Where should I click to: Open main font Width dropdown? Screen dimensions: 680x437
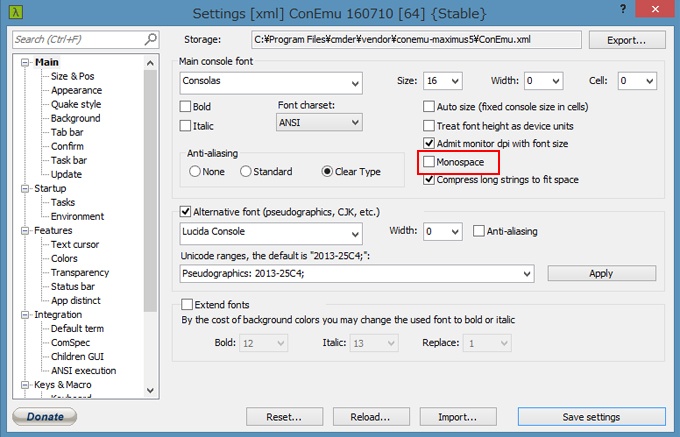544,81
